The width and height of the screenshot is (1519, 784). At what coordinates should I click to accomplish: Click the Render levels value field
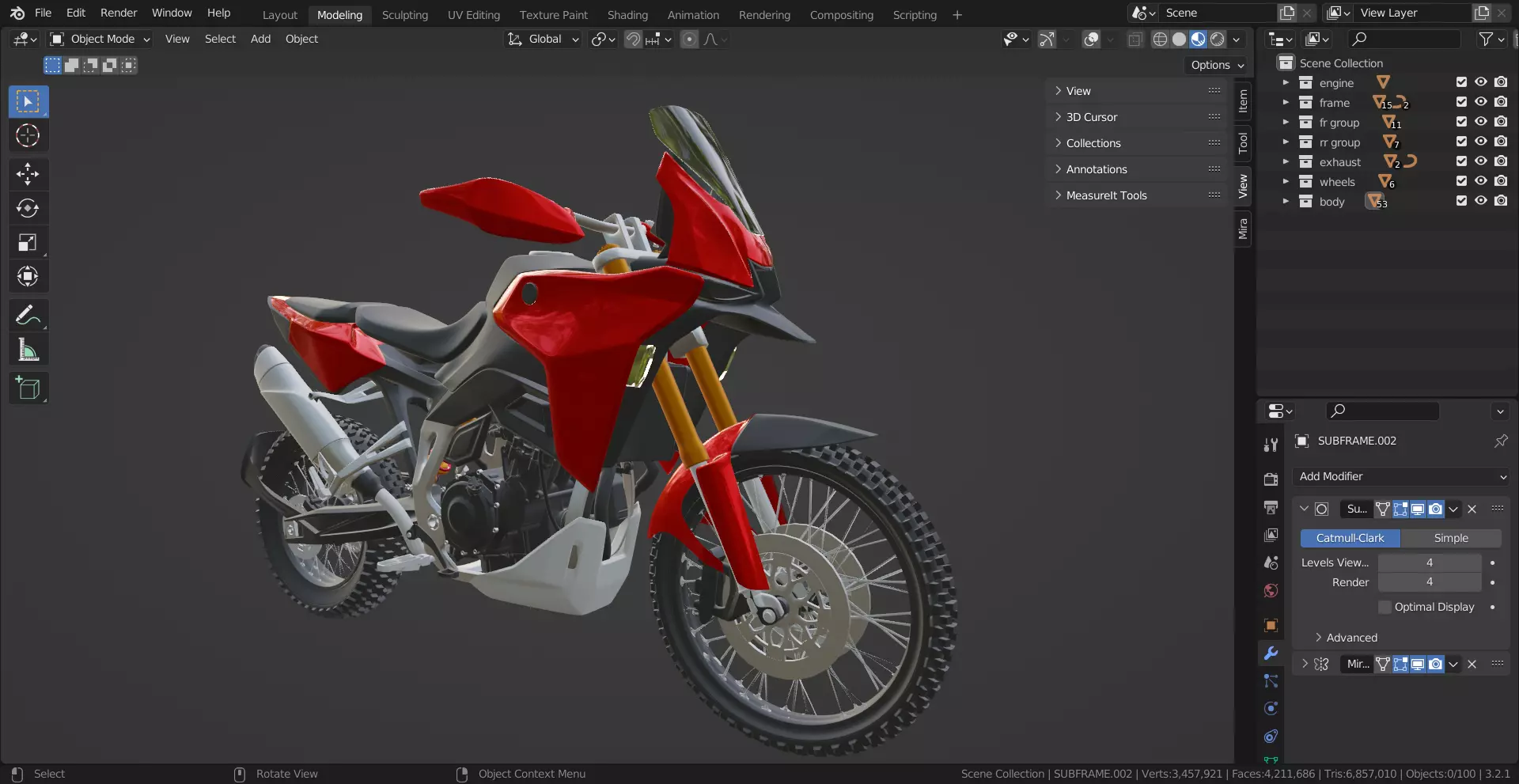[1430, 582]
